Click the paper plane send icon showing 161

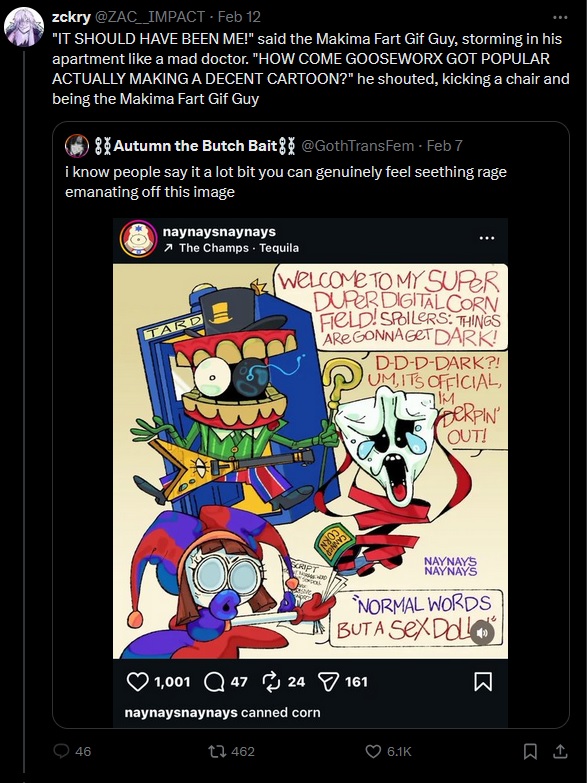[x=328, y=682]
